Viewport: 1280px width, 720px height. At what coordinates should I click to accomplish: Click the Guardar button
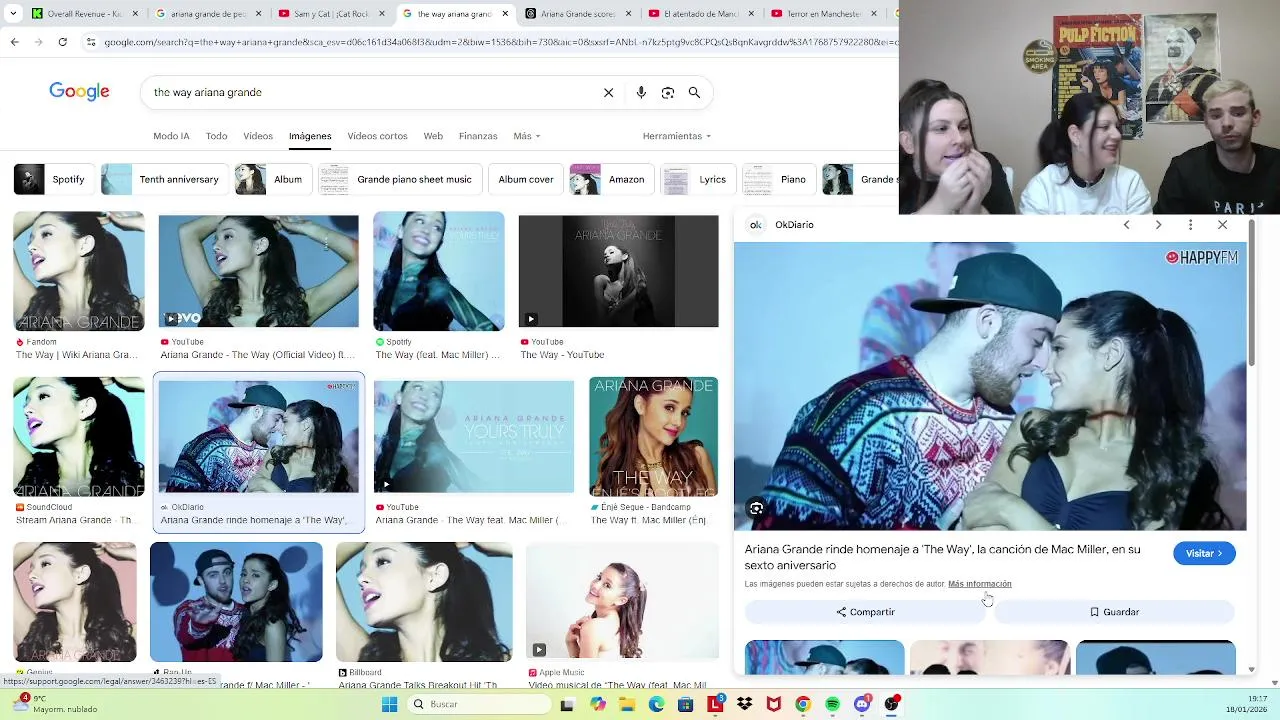[1114, 612]
